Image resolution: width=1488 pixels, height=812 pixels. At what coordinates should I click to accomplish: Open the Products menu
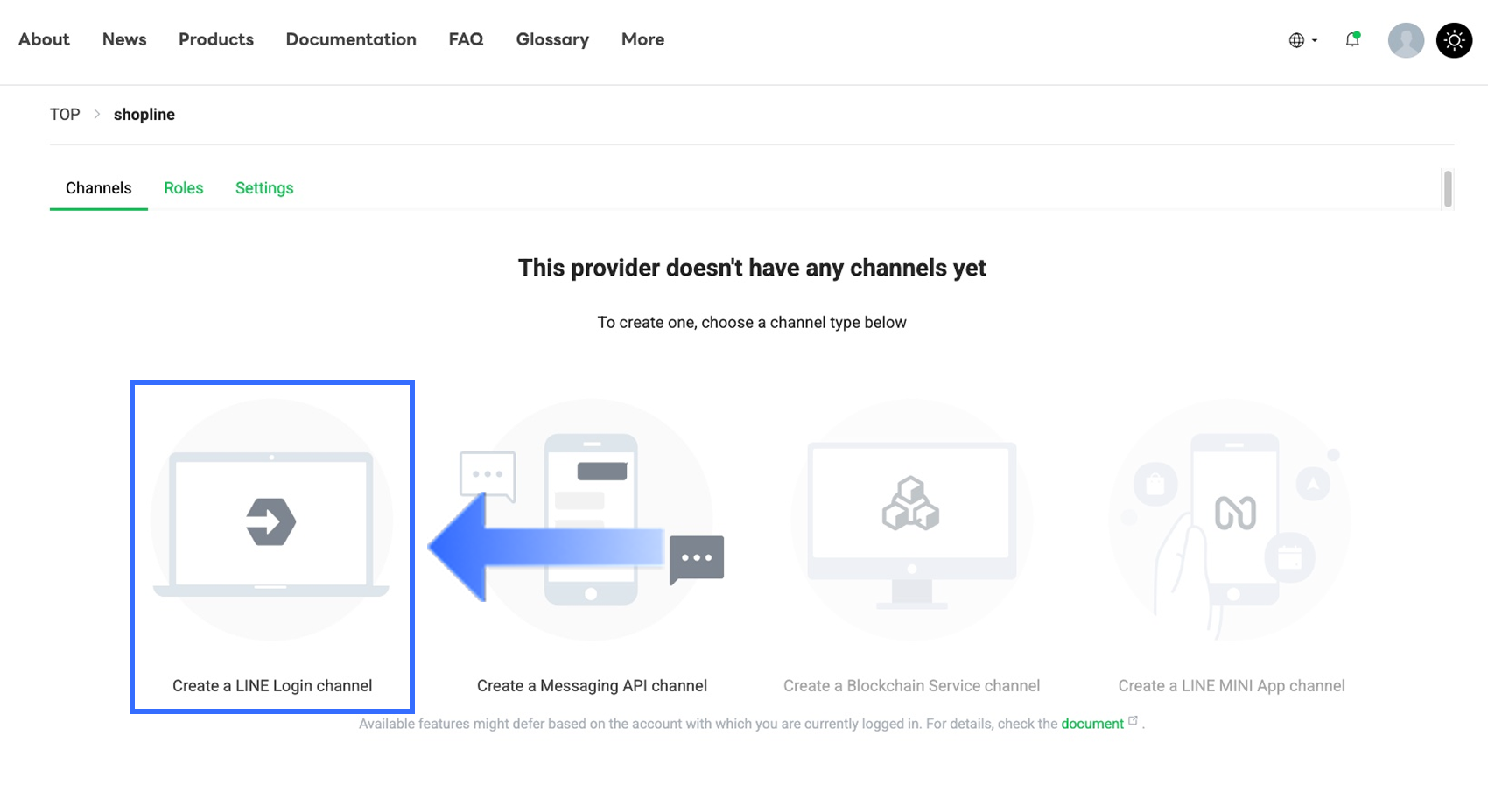coord(216,39)
